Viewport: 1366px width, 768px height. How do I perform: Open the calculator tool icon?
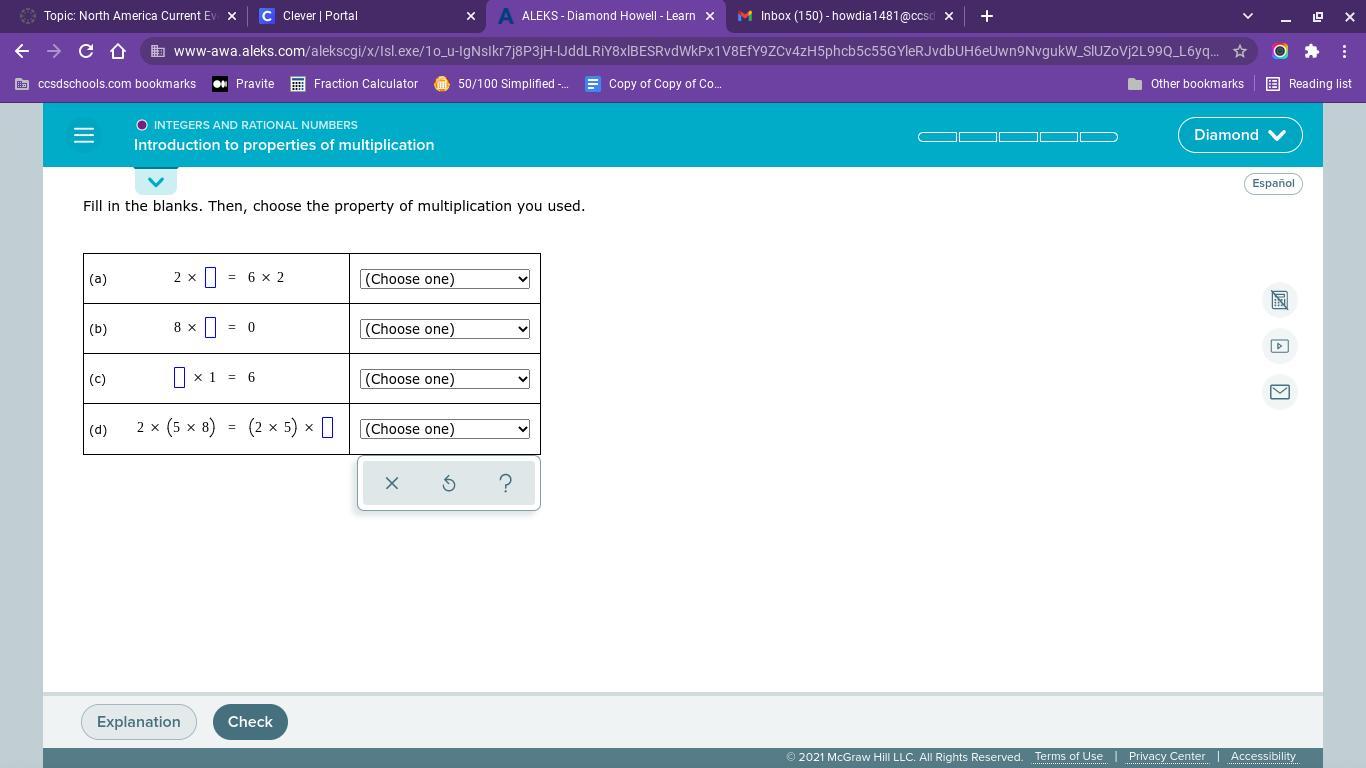click(x=1279, y=300)
